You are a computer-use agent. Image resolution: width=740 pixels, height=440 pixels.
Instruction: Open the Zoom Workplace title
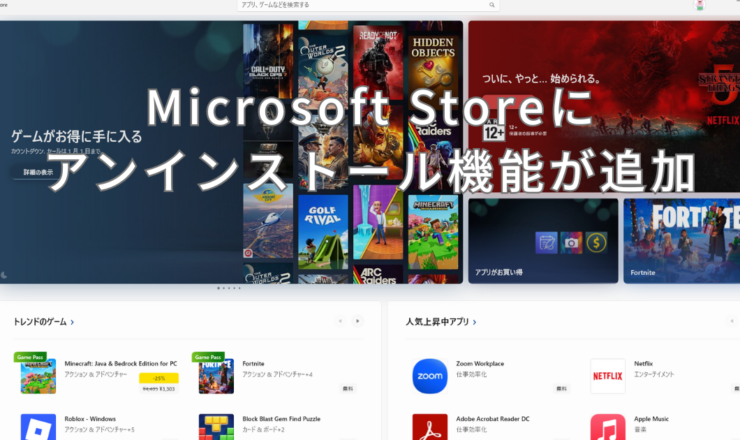[x=480, y=364]
